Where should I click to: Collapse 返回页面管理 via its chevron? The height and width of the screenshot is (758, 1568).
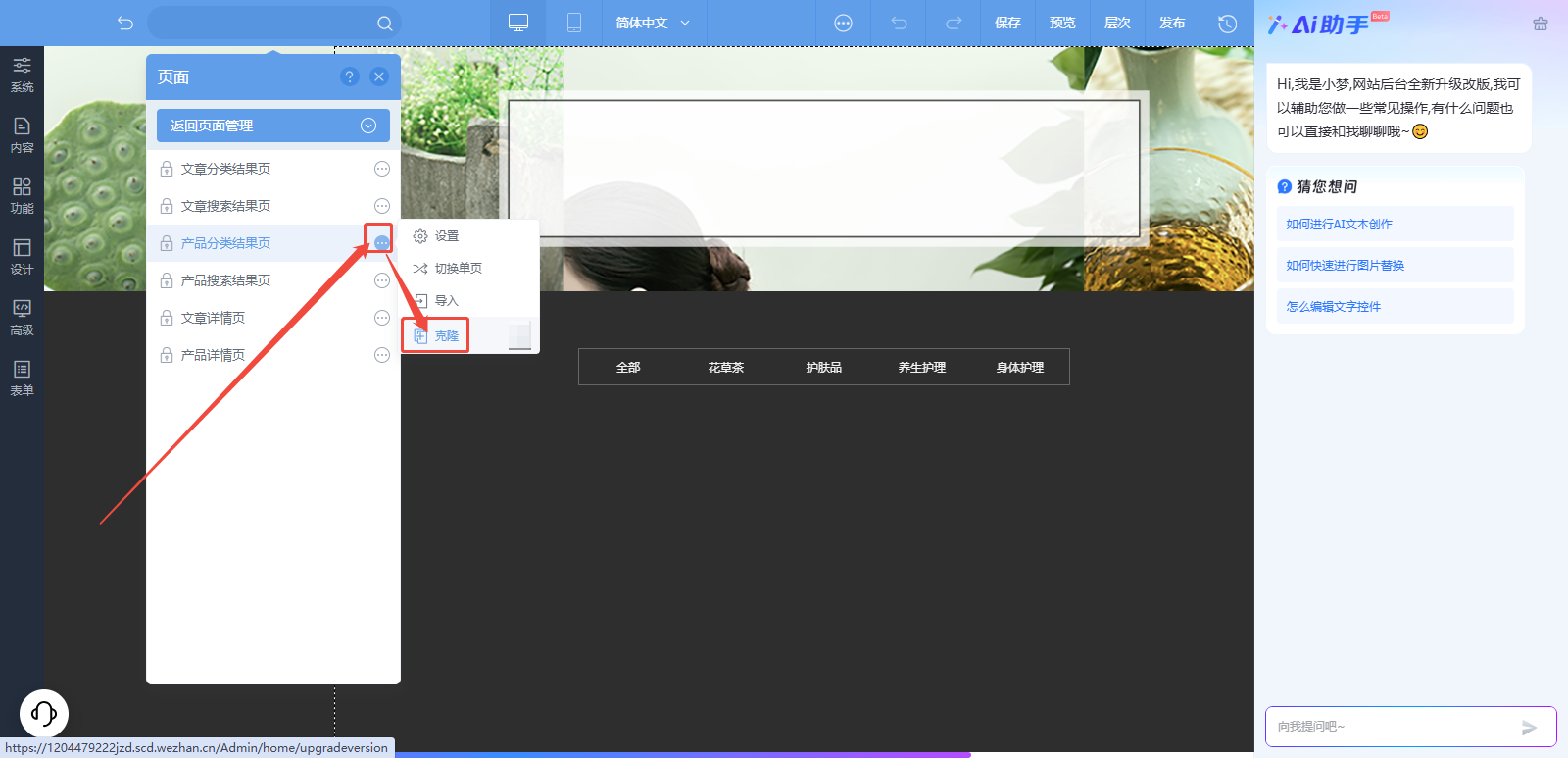point(368,126)
